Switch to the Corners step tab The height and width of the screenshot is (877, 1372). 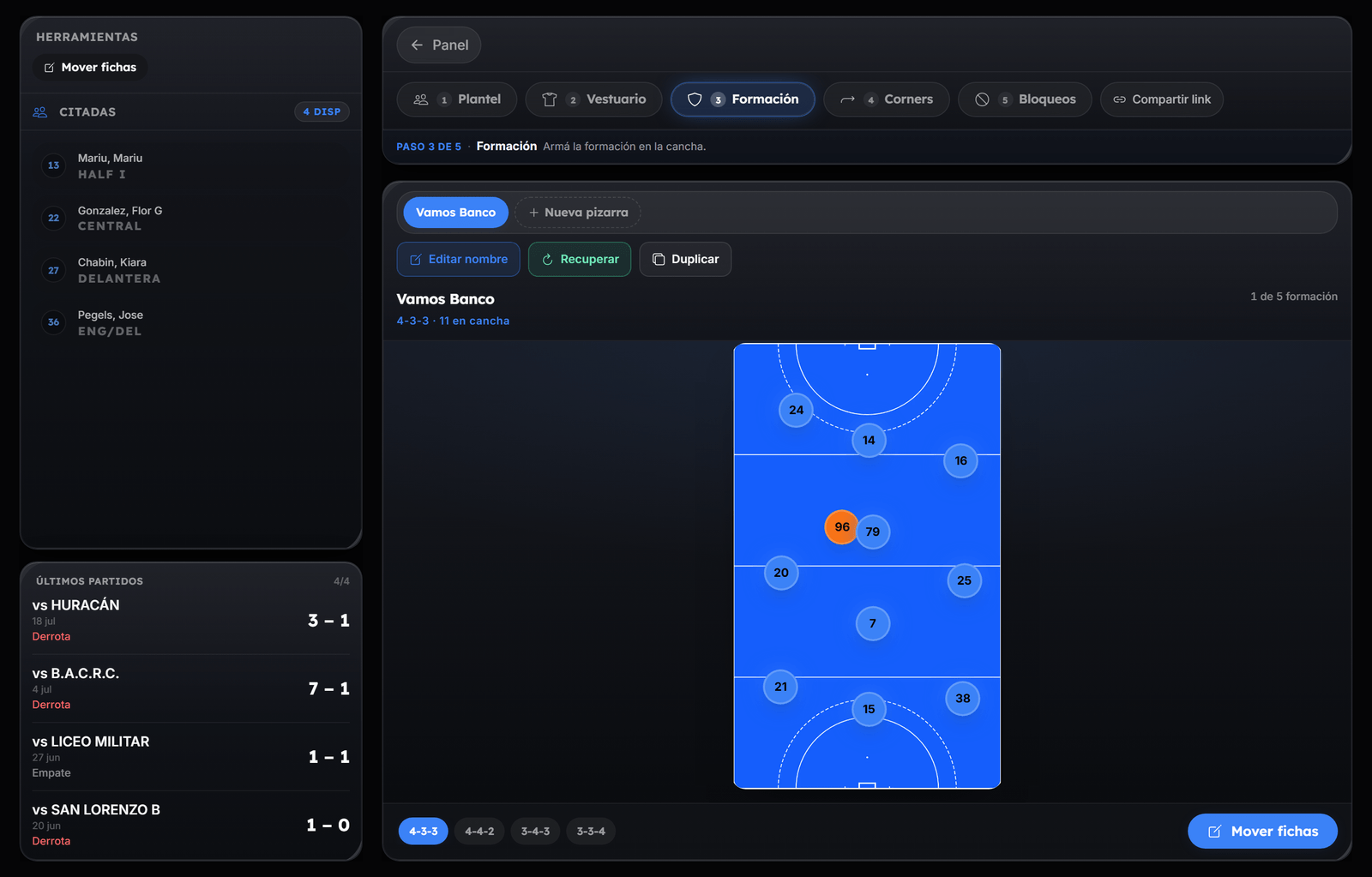[x=887, y=99]
